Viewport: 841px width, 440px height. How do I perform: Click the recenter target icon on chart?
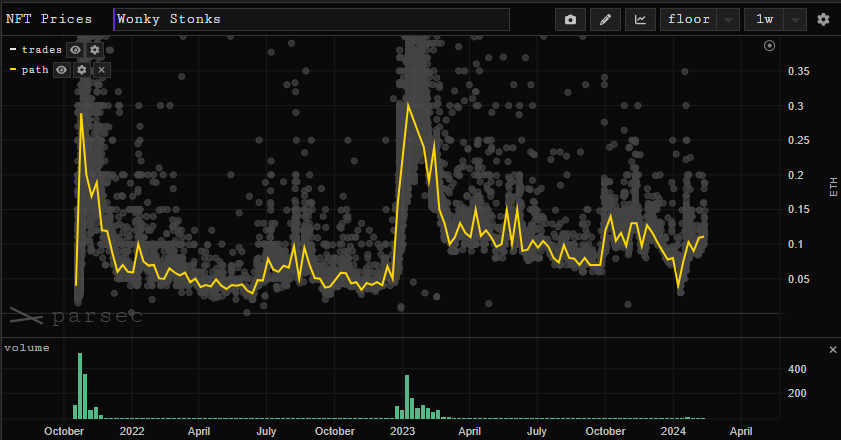coord(769,46)
